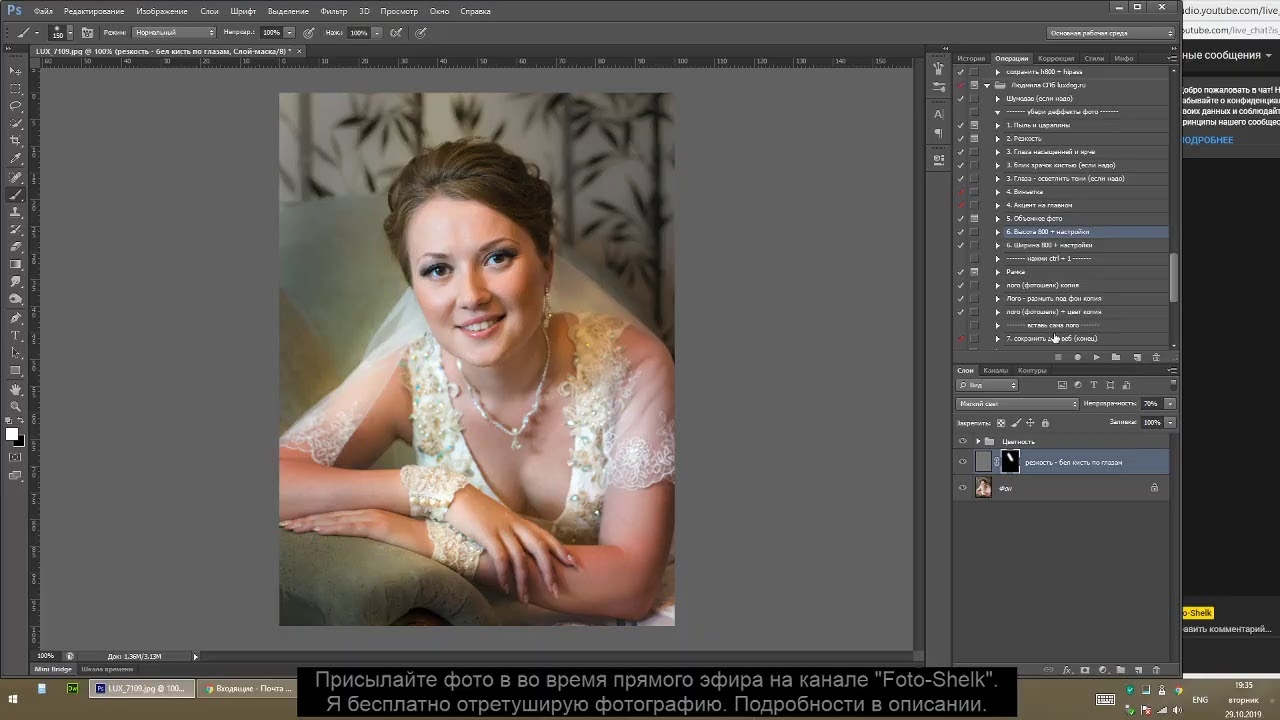This screenshot has width=1280, height=720.
Task: Open the 'Изображение' menu
Action: pos(161,11)
